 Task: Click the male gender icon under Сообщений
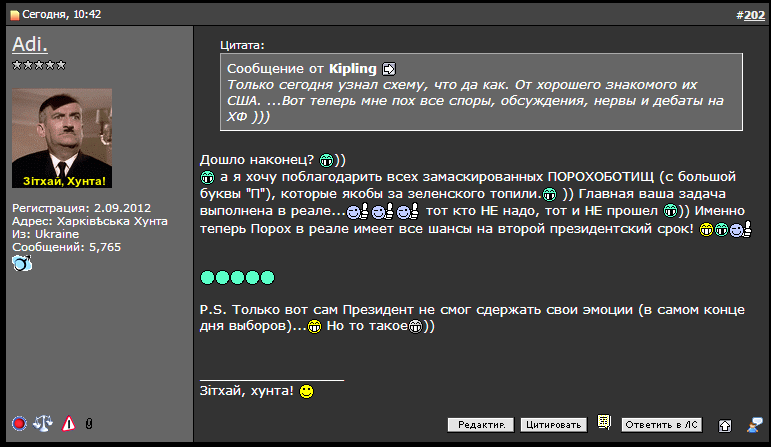point(22,264)
